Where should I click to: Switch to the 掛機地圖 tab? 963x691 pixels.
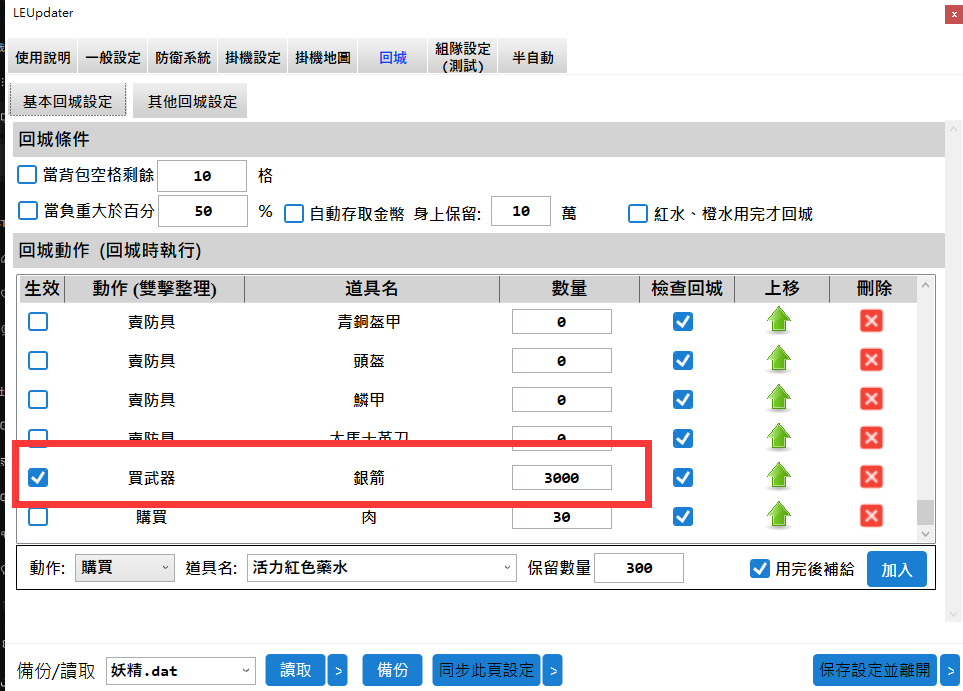(323, 58)
